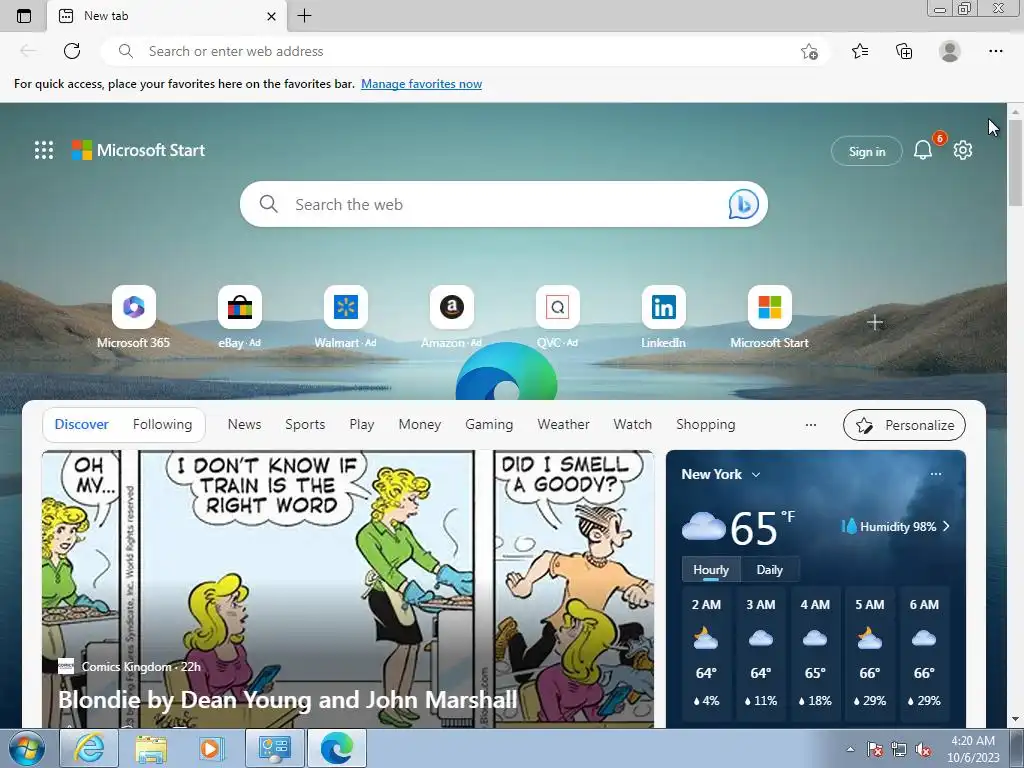Add this page to favorites star icon
This screenshot has width=1024, height=768.
point(809,52)
